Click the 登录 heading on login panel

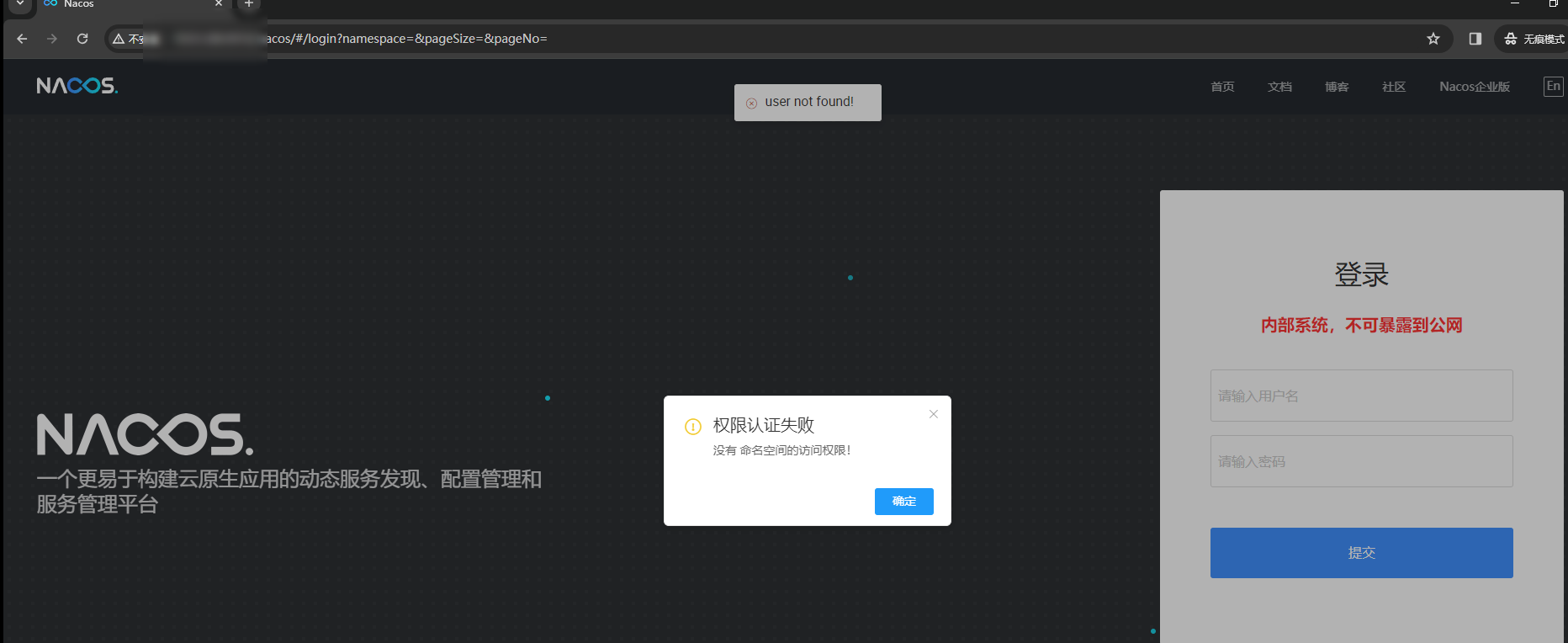[1362, 274]
